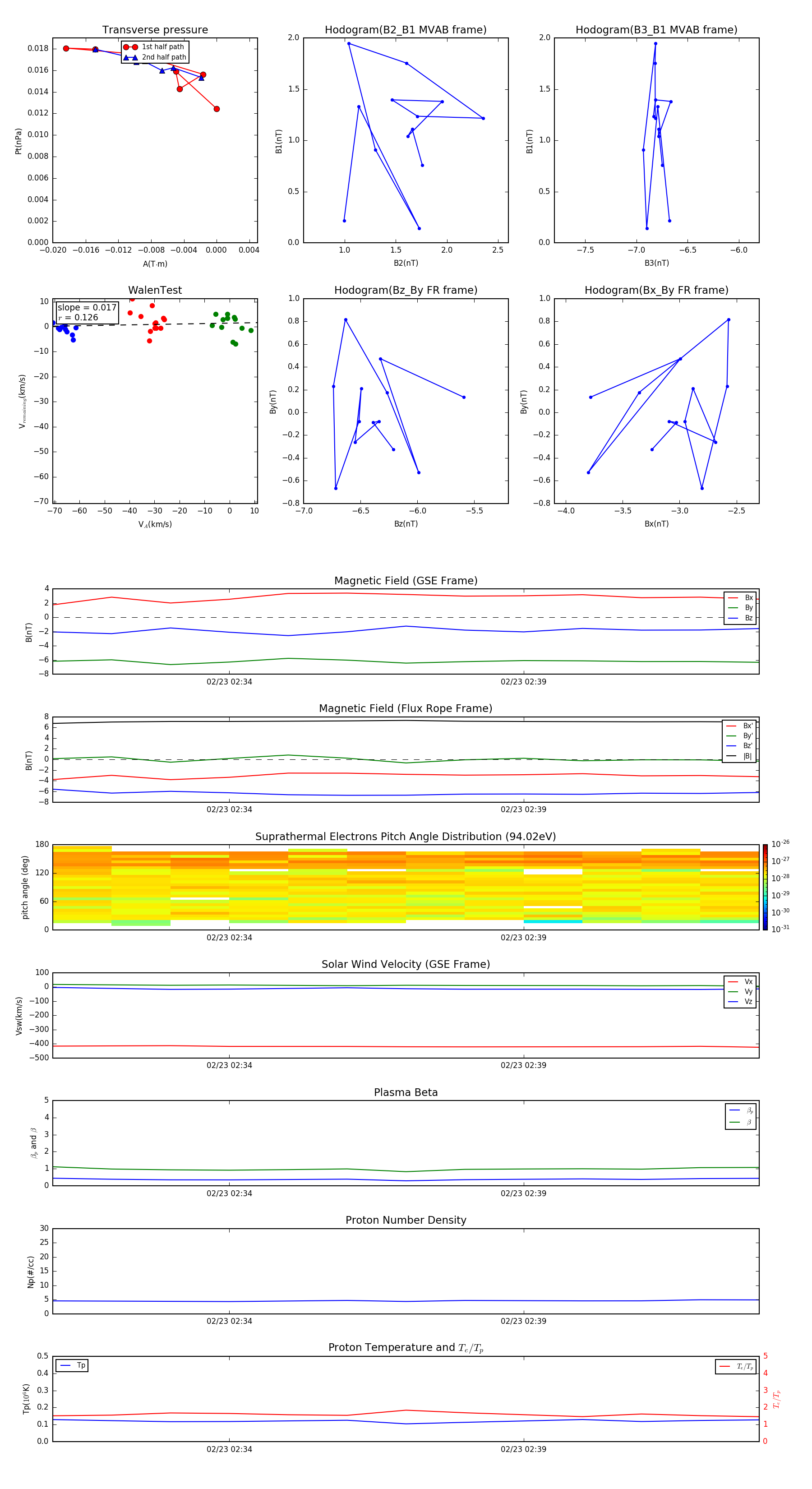
Task: Click the 'Hodogram(B3_B1 MVAB frame)' title
Action: tap(656, 30)
